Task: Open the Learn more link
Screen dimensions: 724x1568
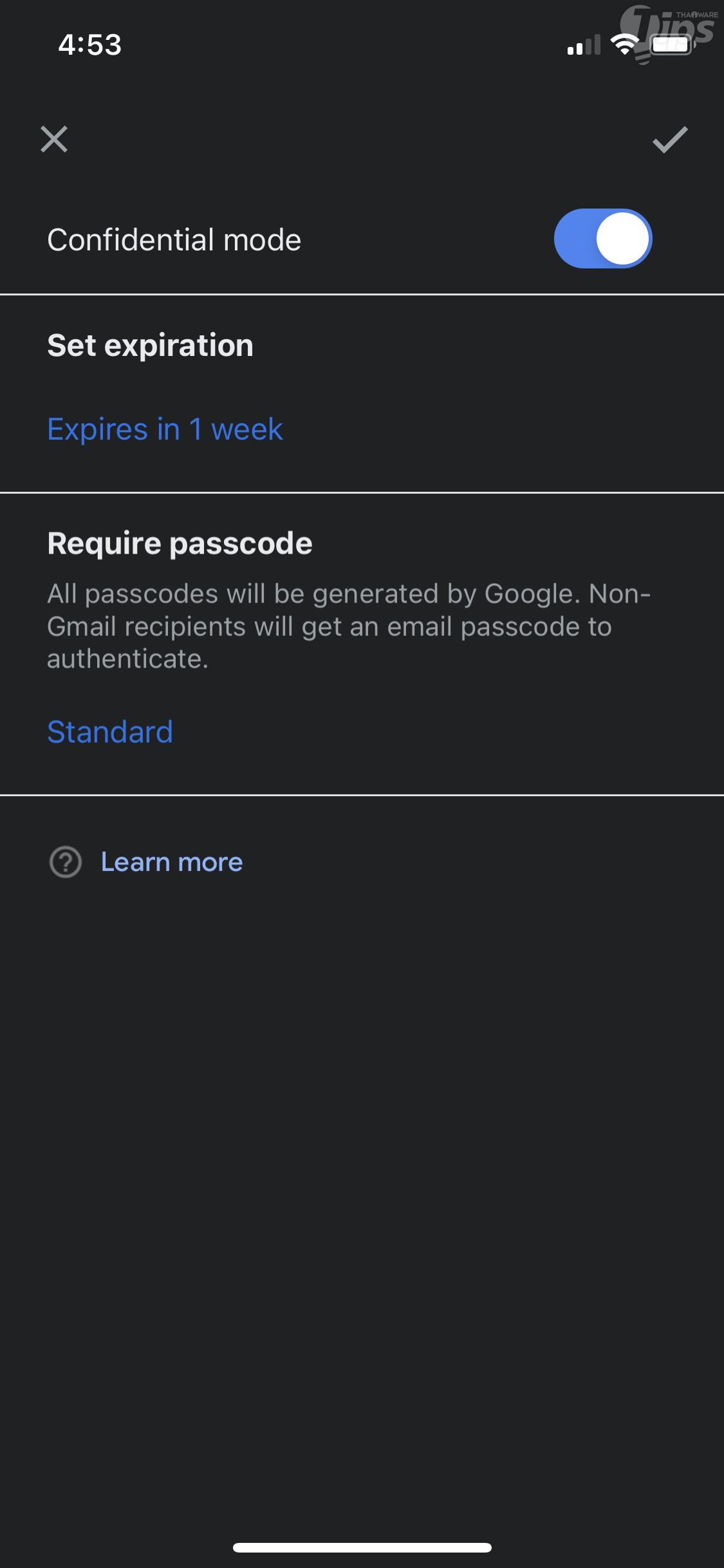Action: [x=172, y=862]
